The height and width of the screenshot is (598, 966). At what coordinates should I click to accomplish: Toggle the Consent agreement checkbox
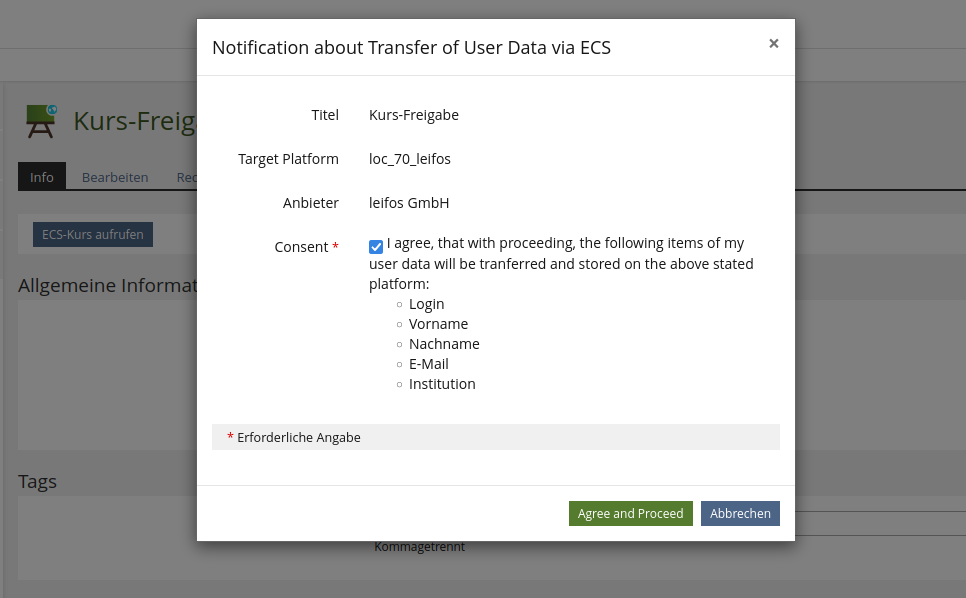coord(376,246)
